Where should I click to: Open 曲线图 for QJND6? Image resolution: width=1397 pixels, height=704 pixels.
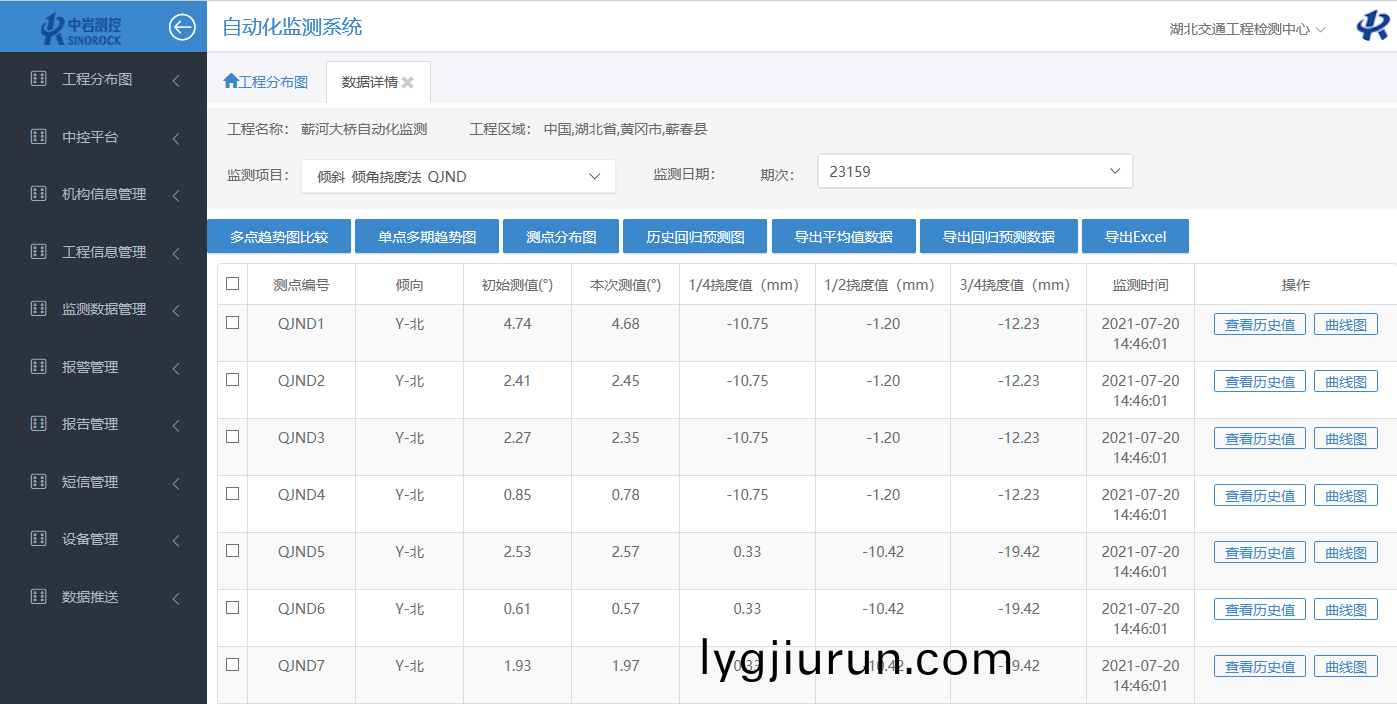(1345, 610)
